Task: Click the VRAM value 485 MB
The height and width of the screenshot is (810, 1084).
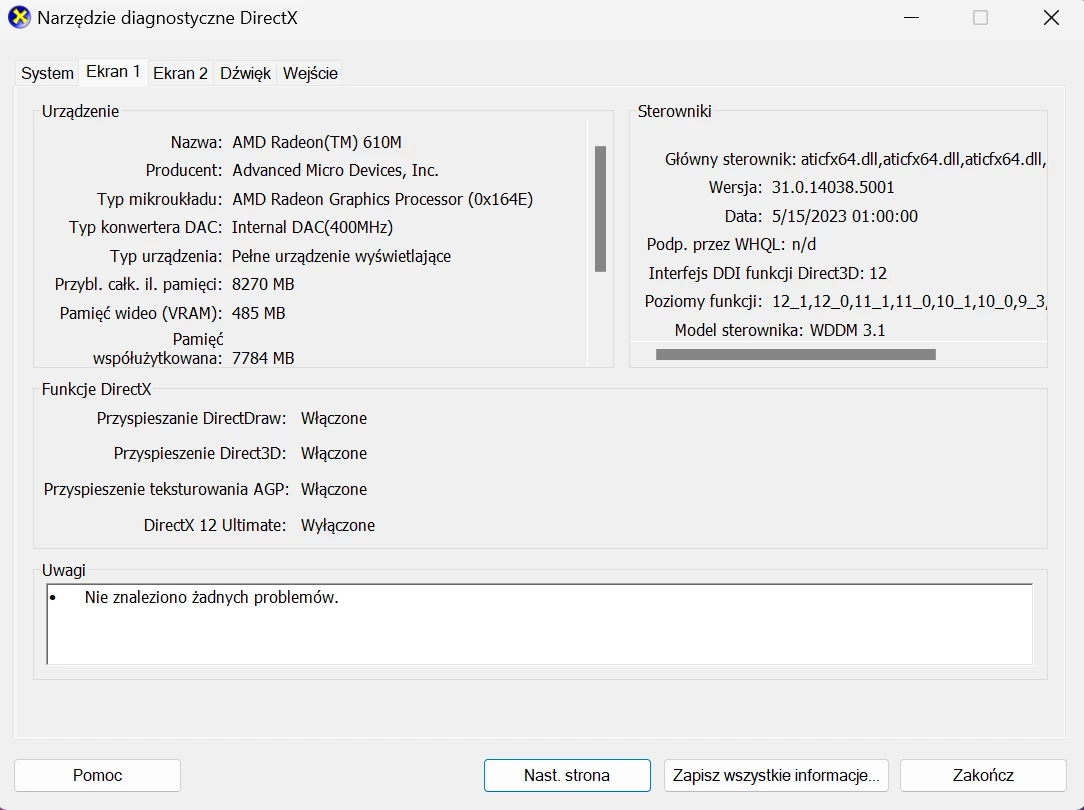Action: [x=259, y=314]
